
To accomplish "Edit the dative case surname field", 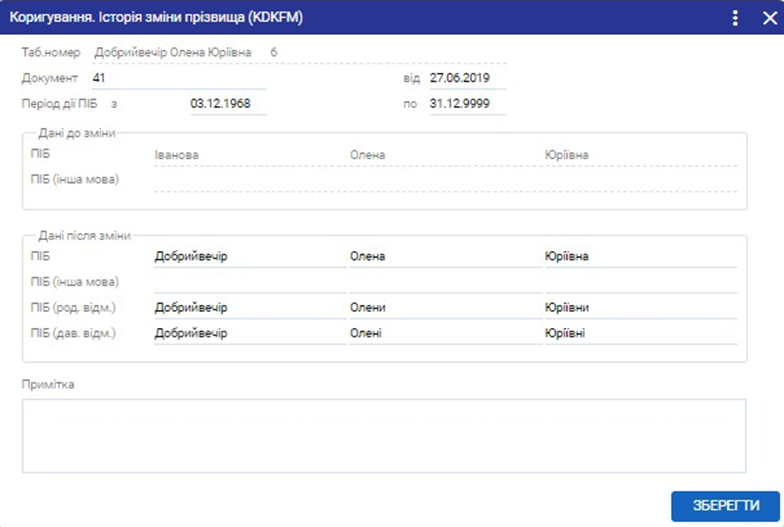I will [249, 334].
